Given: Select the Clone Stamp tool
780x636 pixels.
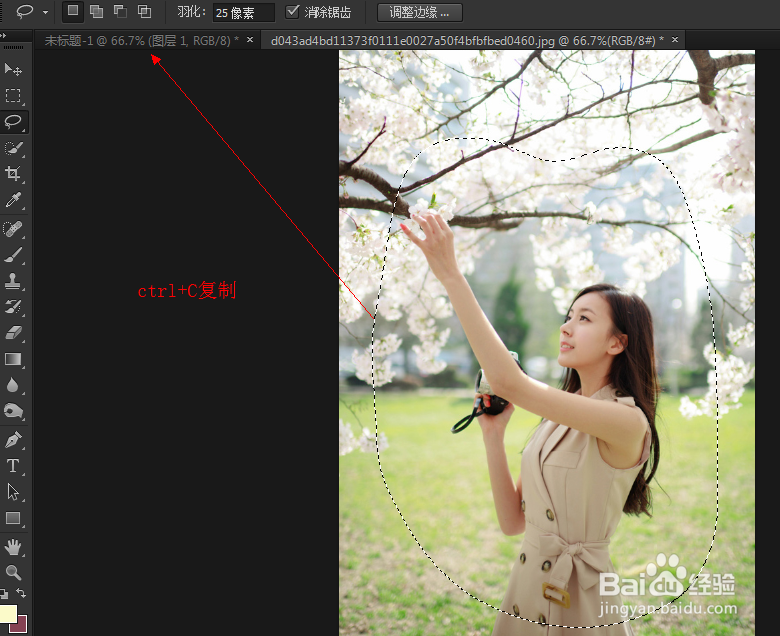Looking at the screenshot, I should click(13, 281).
